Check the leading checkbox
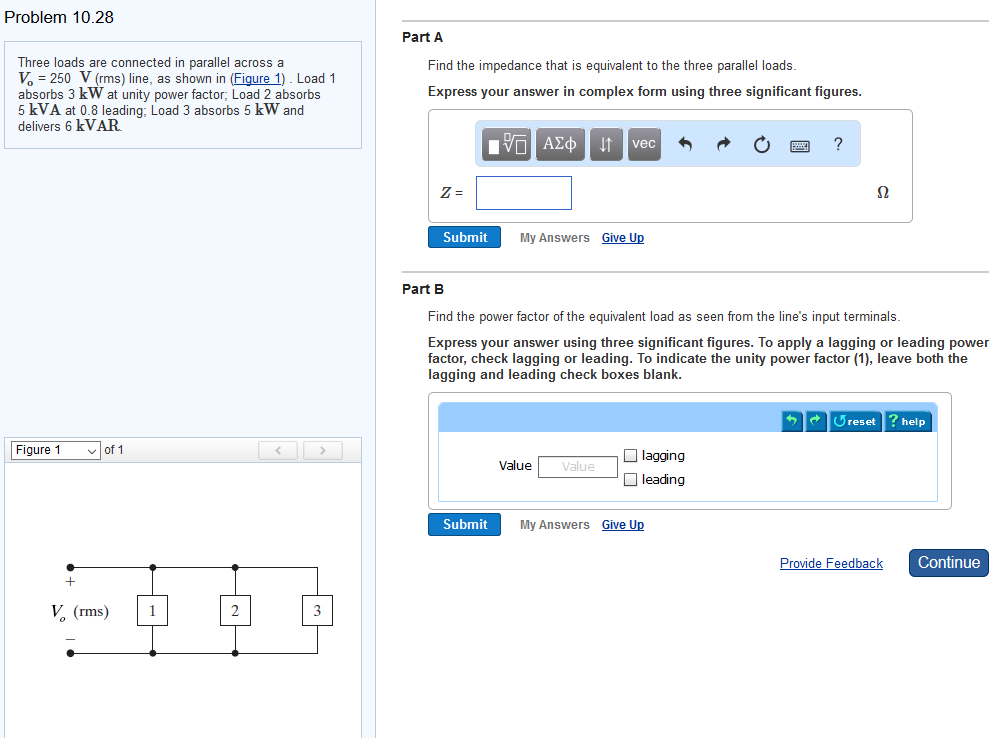1002x738 pixels. coord(631,479)
